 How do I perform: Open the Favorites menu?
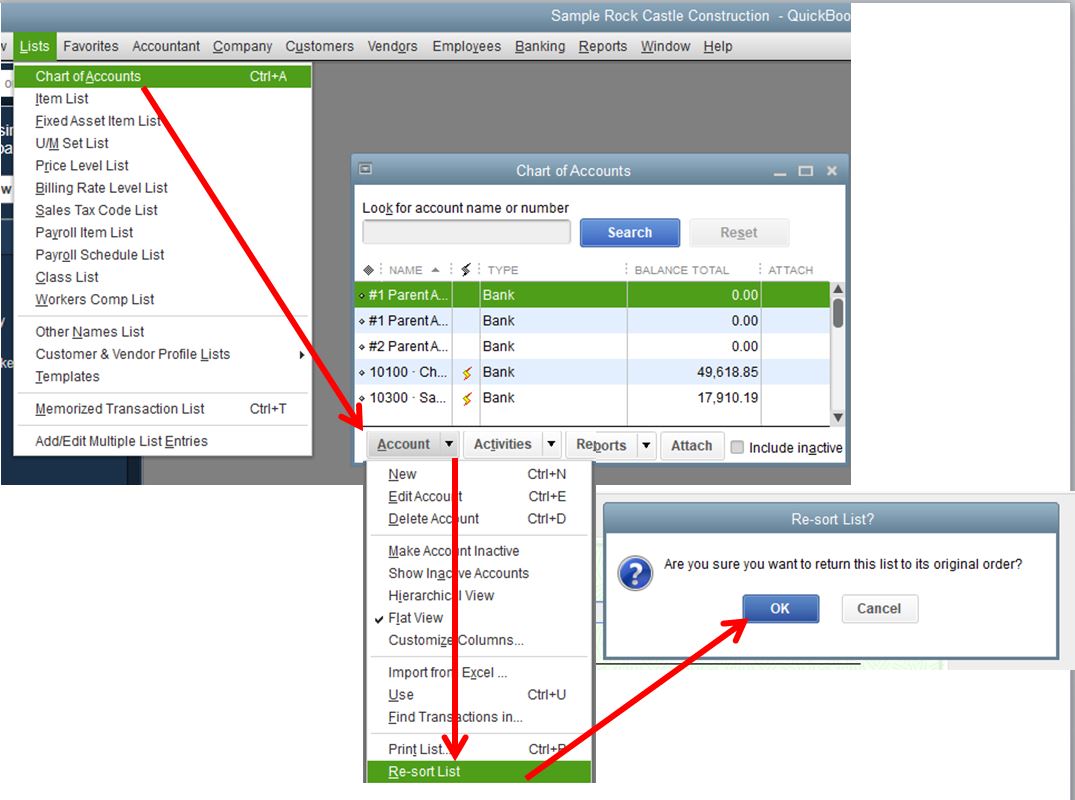90,46
